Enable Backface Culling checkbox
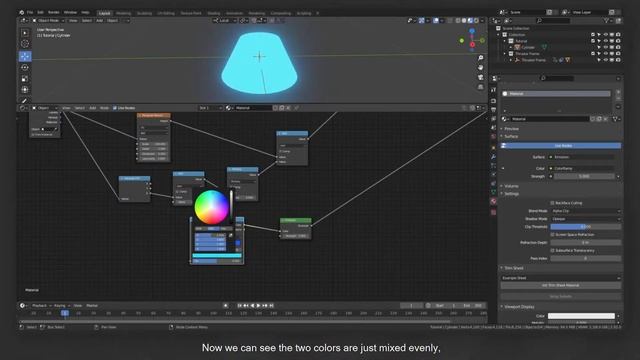The image size is (640, 360). click(x=552, y=203)
